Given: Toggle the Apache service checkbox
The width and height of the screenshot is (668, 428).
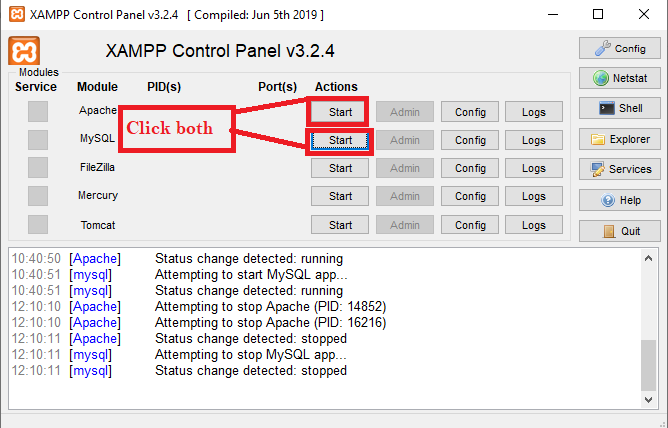Looking at the screenshot, I should [x=38, y=111].
